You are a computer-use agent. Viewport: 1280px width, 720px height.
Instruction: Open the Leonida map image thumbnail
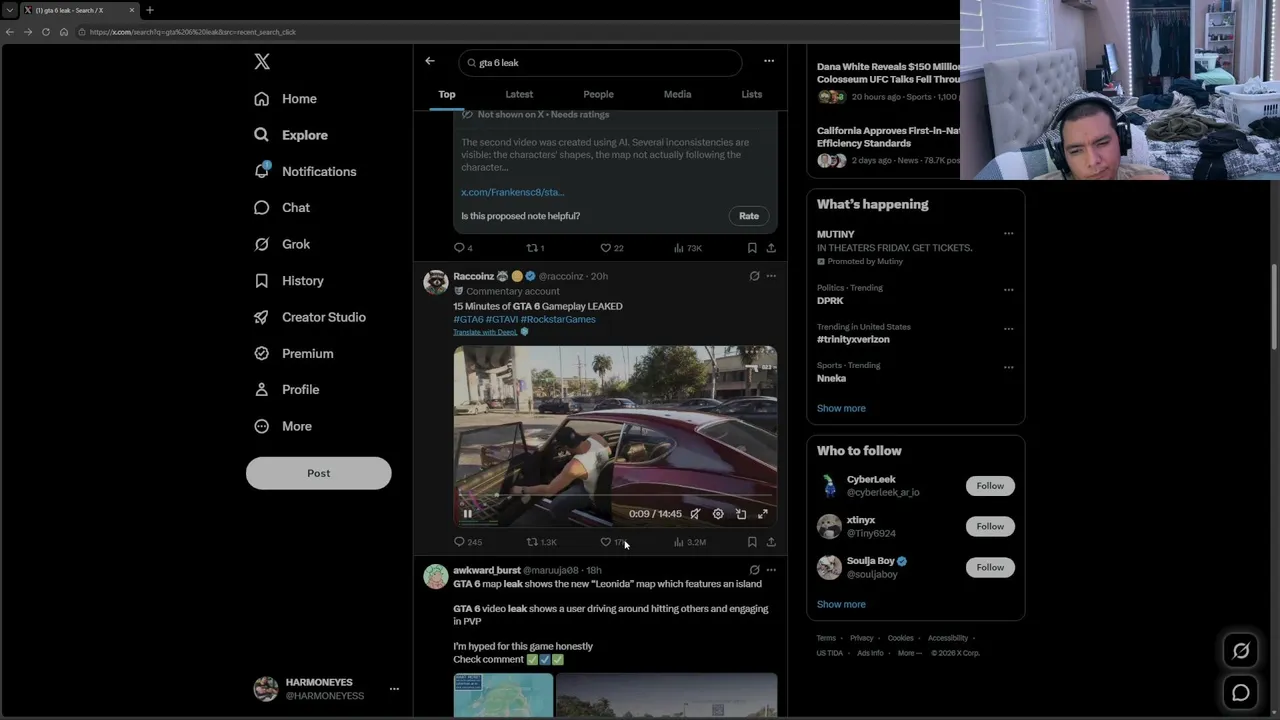click(503, 696)
